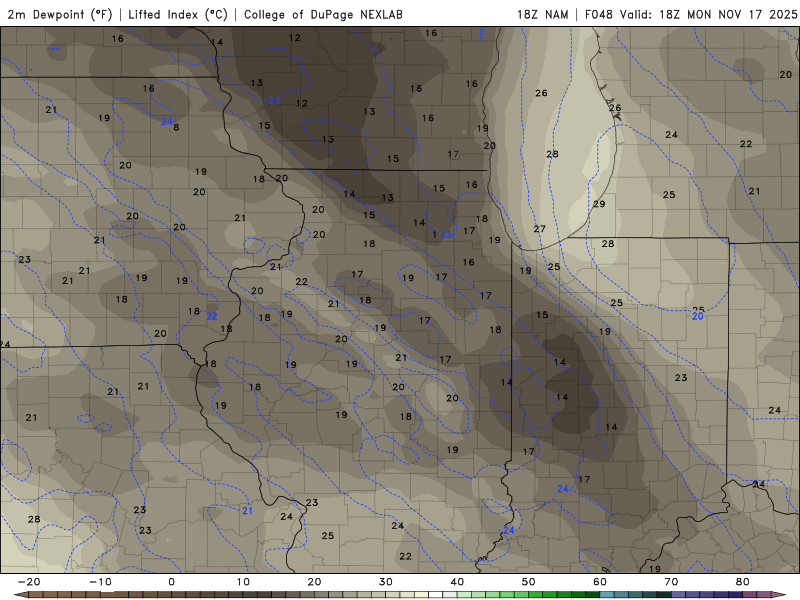
Task: Select the 60 label on the color scale
Action: coord(600,582)
